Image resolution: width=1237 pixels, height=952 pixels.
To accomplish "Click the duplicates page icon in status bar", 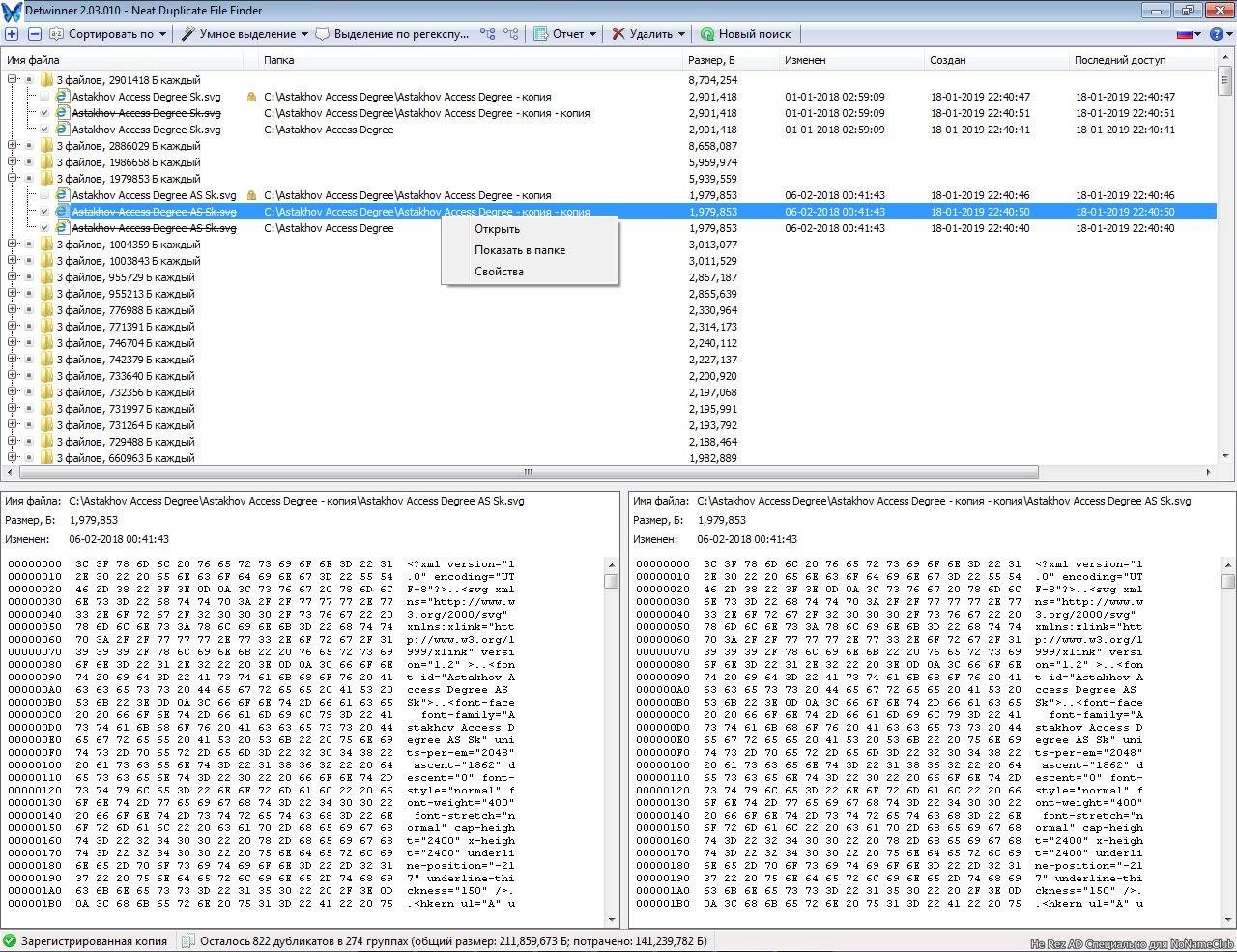I will [x=187, y=940].
